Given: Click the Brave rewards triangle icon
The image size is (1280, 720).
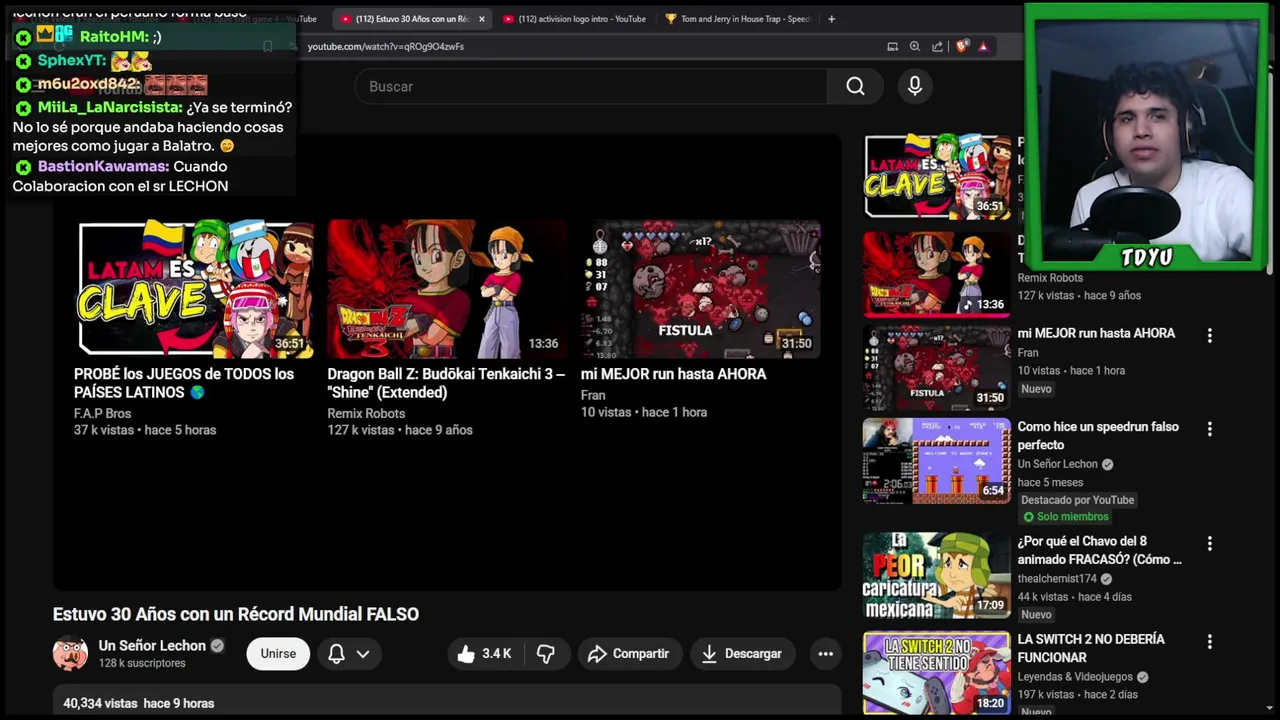Looking at the screenshot, I should 983,46.
